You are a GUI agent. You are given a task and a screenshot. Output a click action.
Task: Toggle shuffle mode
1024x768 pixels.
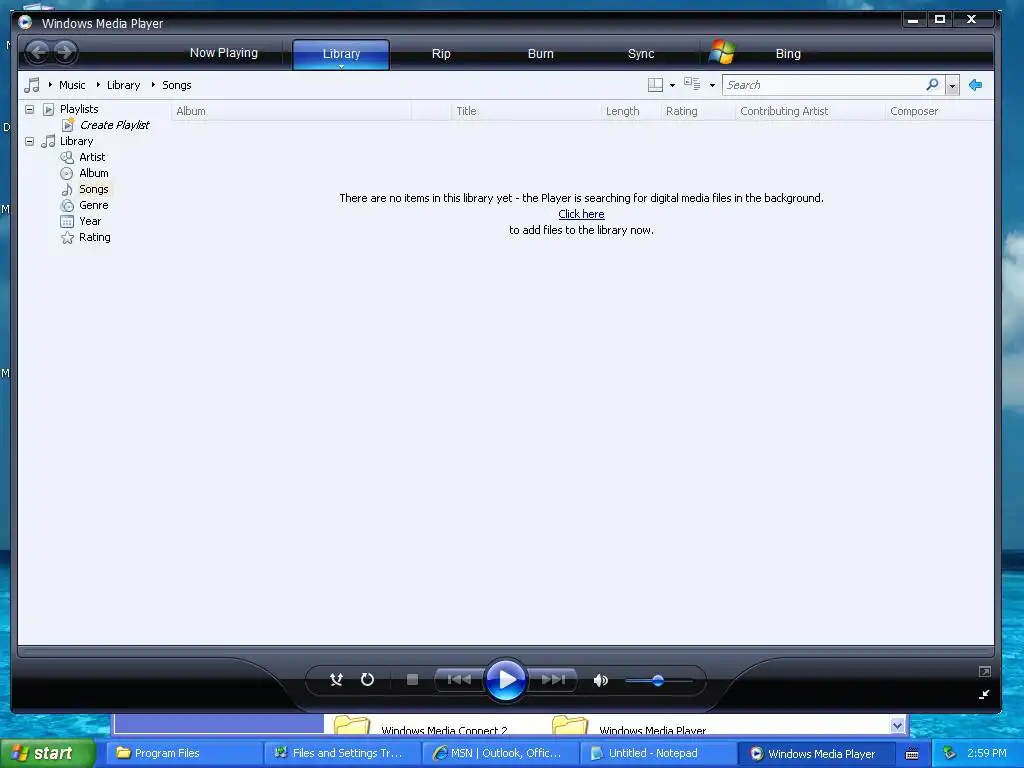tap(336, 680)
